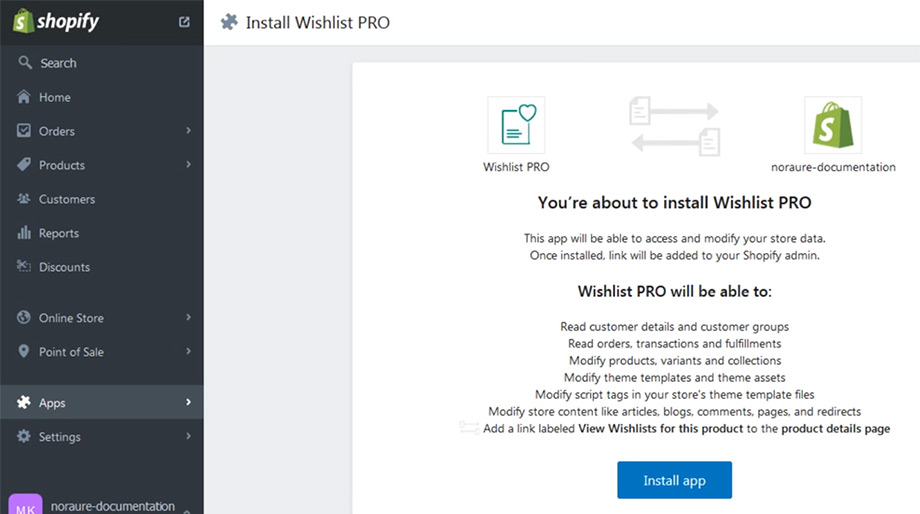Click the puzzle icon beside Install Wishlist PRO title

pos(229,22)
